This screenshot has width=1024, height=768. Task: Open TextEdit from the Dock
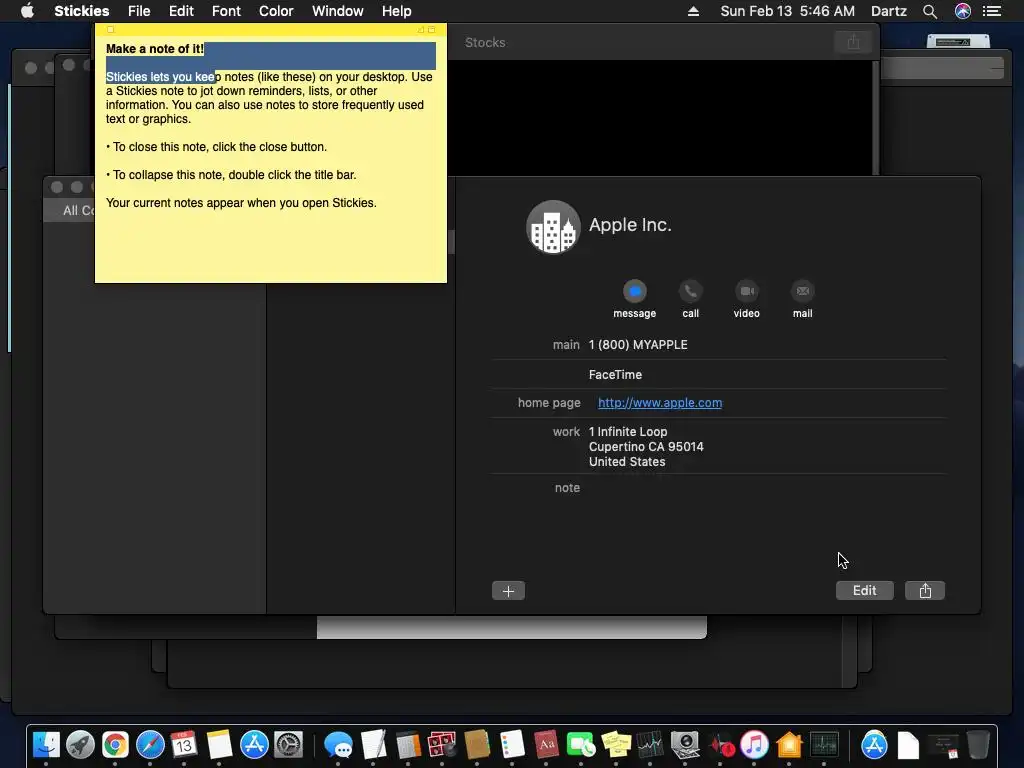coord(373,744)
